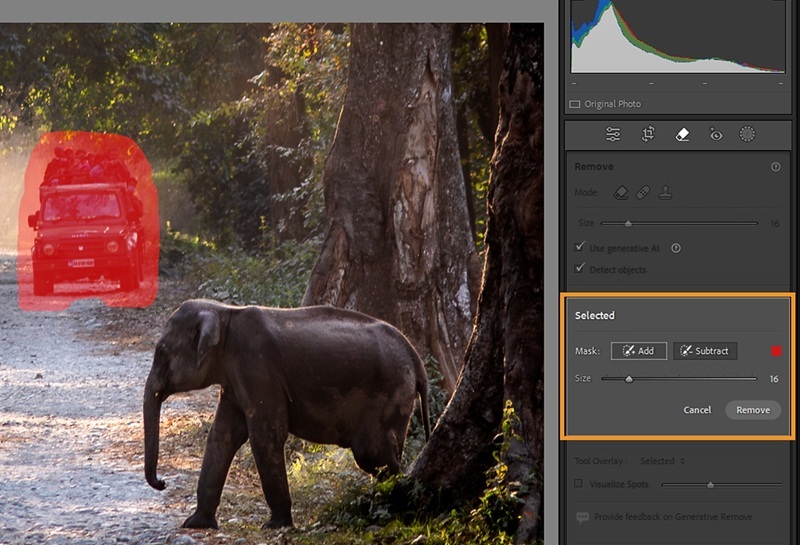Open the Tool Overlay Selected dropdown

pyautogui.click(x=662, y=461)
